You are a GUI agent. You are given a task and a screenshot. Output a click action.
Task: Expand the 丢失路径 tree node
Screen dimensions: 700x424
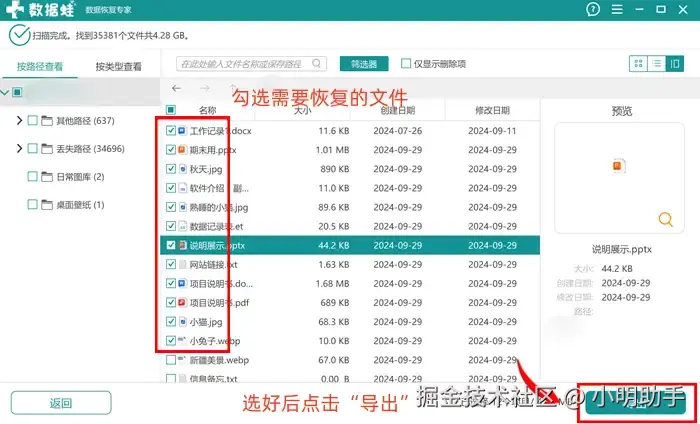19,149
